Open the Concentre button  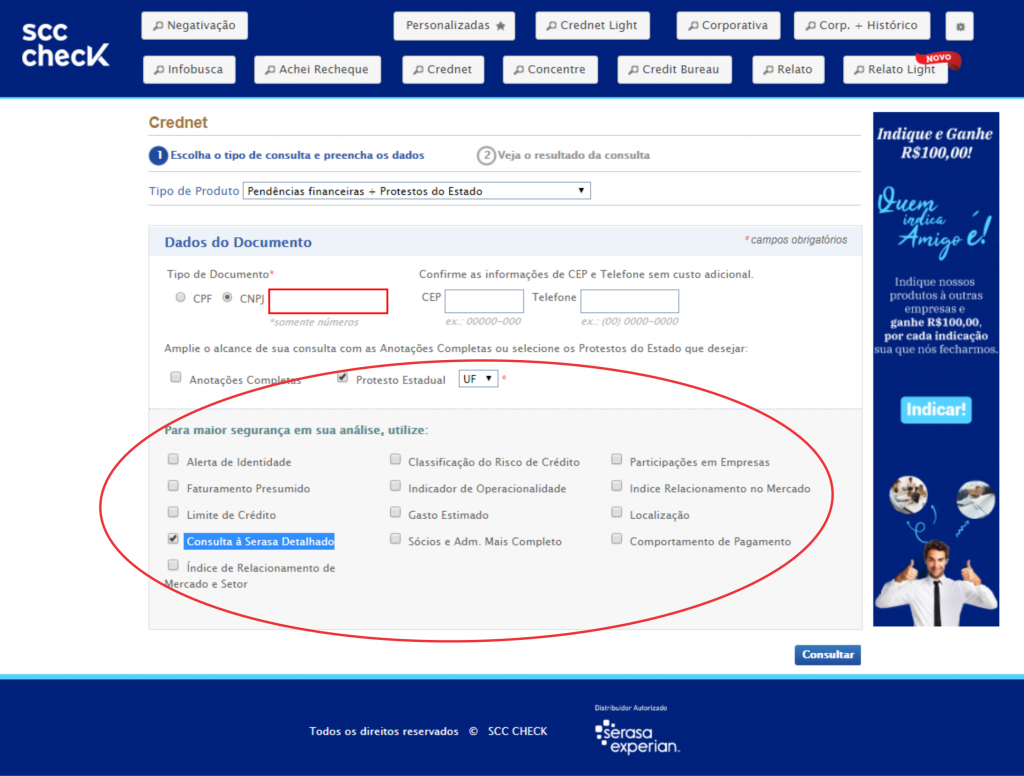click(550, 69)
